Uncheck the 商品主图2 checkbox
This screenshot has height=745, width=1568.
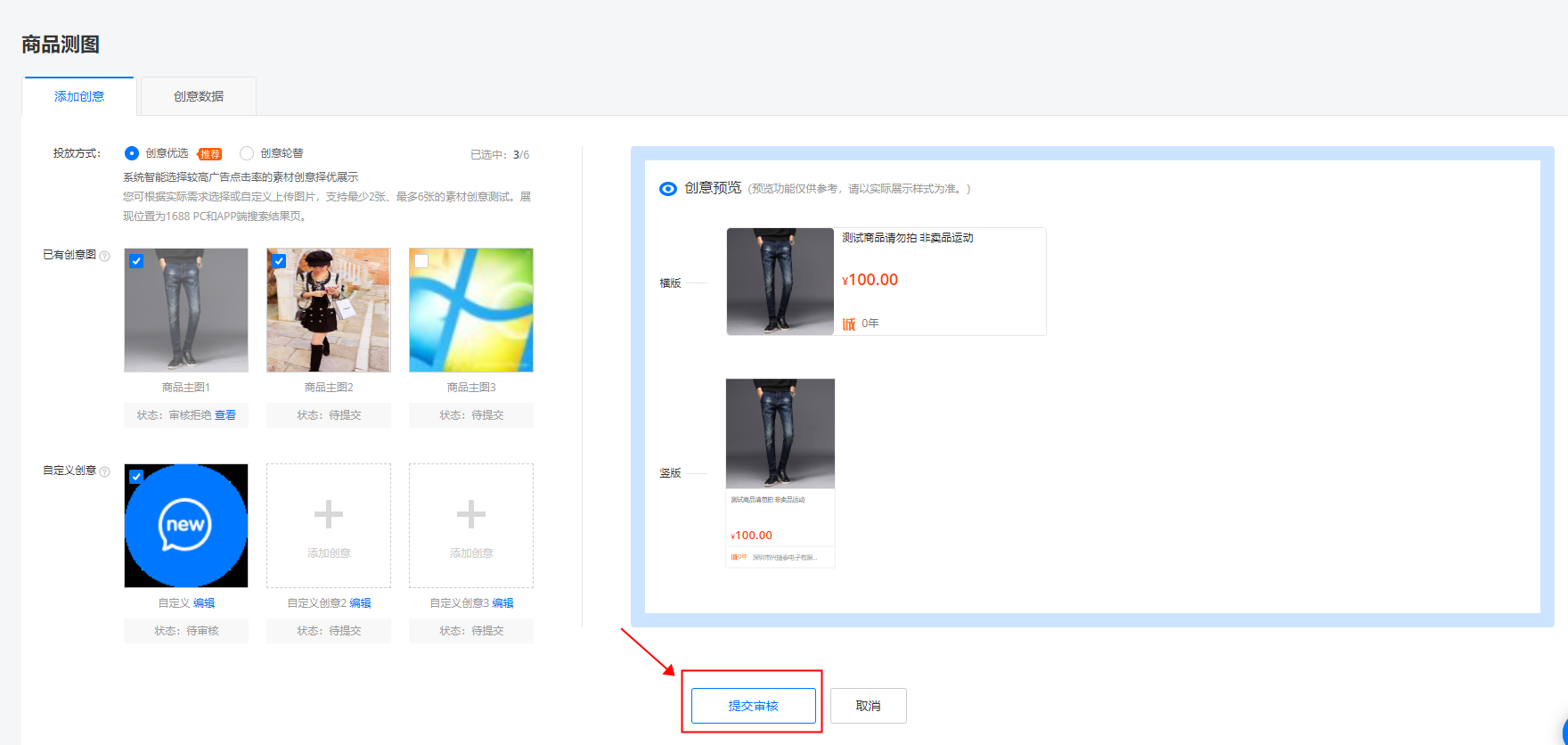(x=279, y=261)
